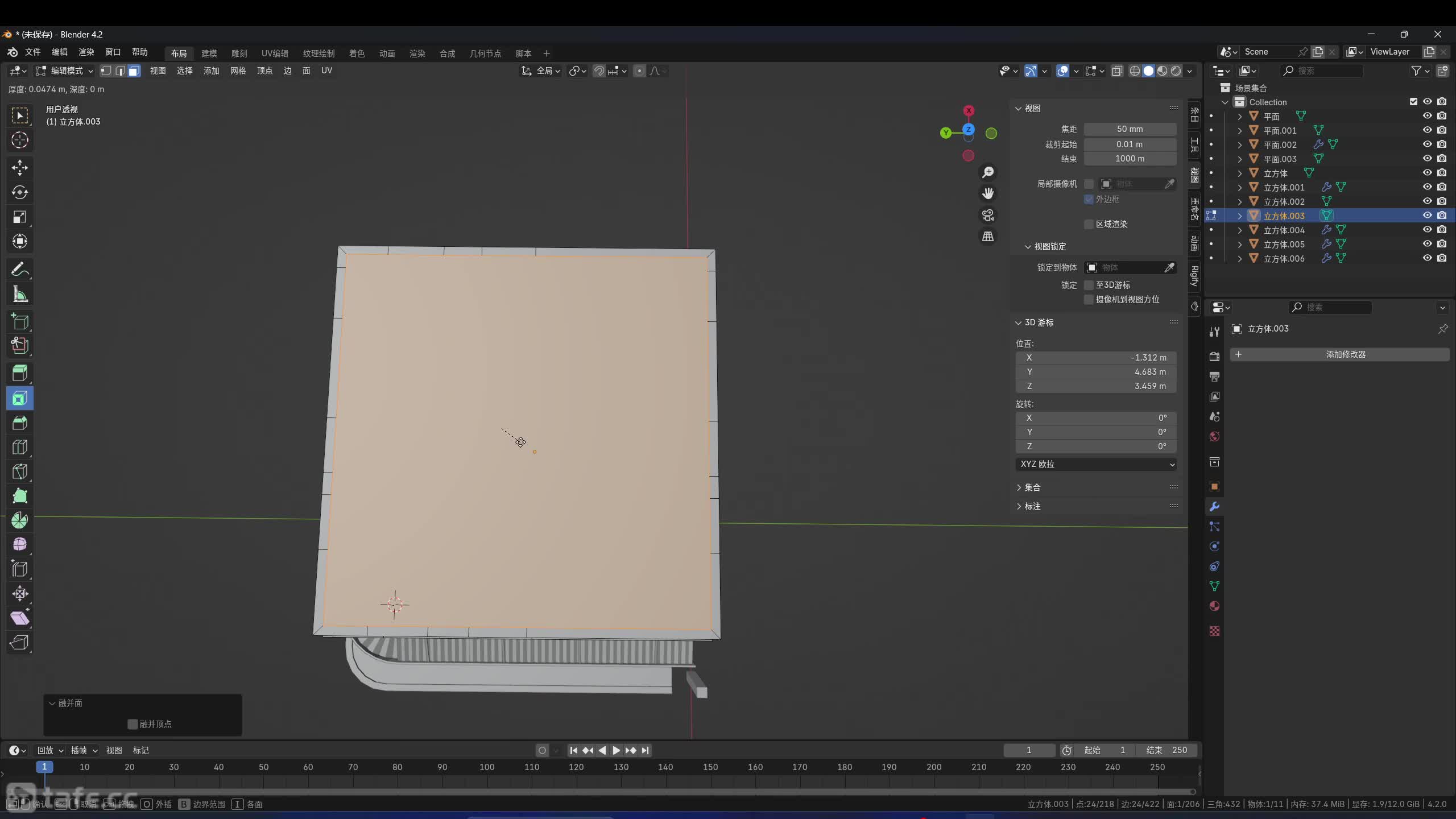Click the pan view hand icon
The height and width of the screenshot is (819, 1456).
[988, 193]
